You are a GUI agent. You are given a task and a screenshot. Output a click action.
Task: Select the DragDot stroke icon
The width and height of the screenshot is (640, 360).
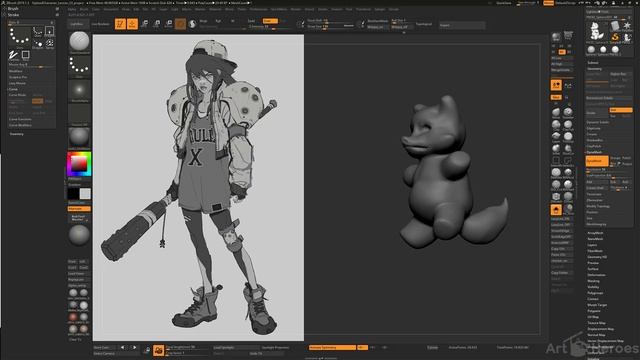[38, 43]
